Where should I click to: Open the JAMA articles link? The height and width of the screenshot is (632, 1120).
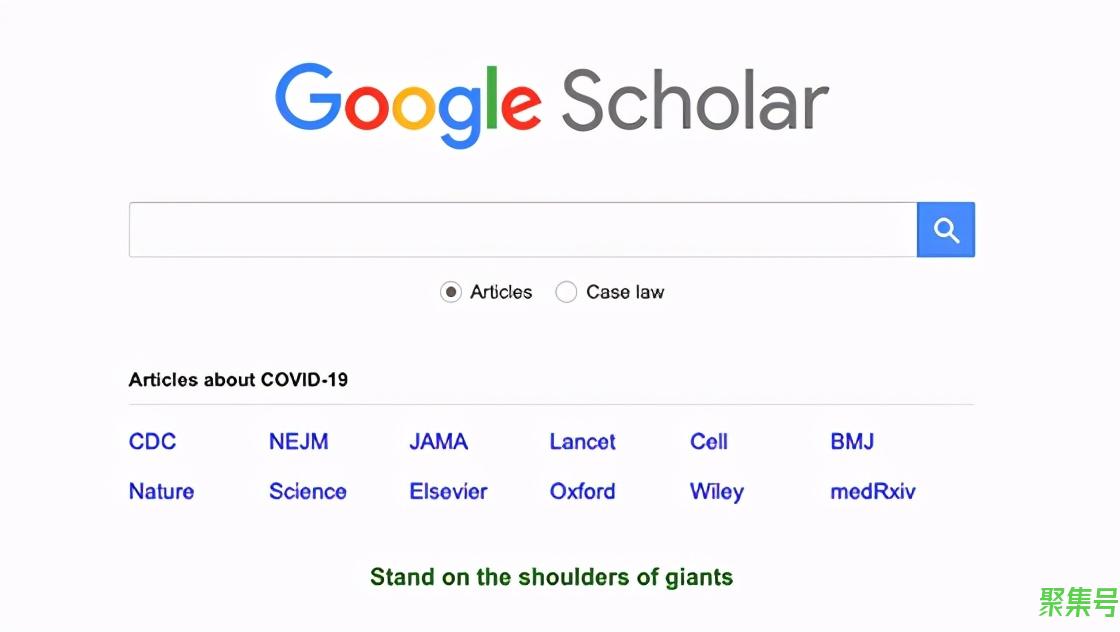439,441
